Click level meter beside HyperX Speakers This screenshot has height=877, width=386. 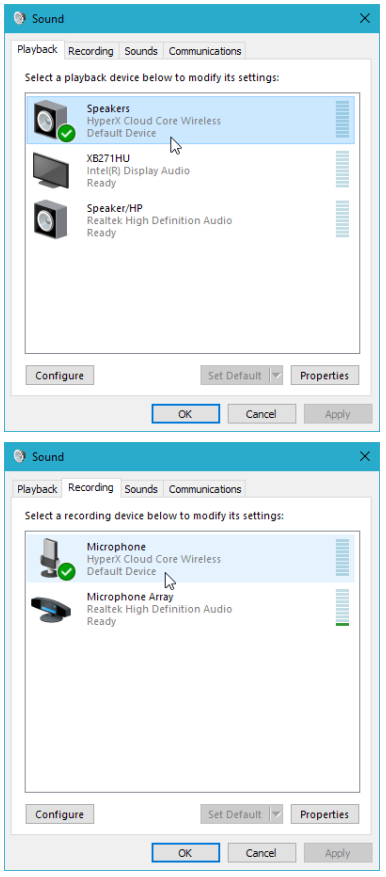pos(342,120)
